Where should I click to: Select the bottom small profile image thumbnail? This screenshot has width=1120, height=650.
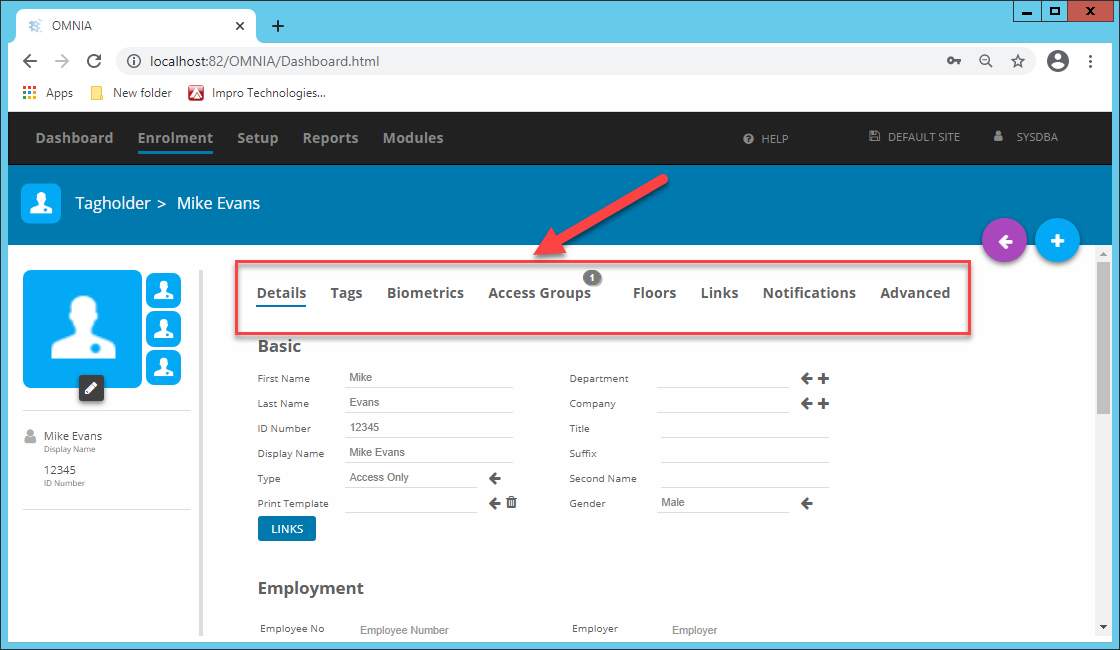click(x=164, y=368)
